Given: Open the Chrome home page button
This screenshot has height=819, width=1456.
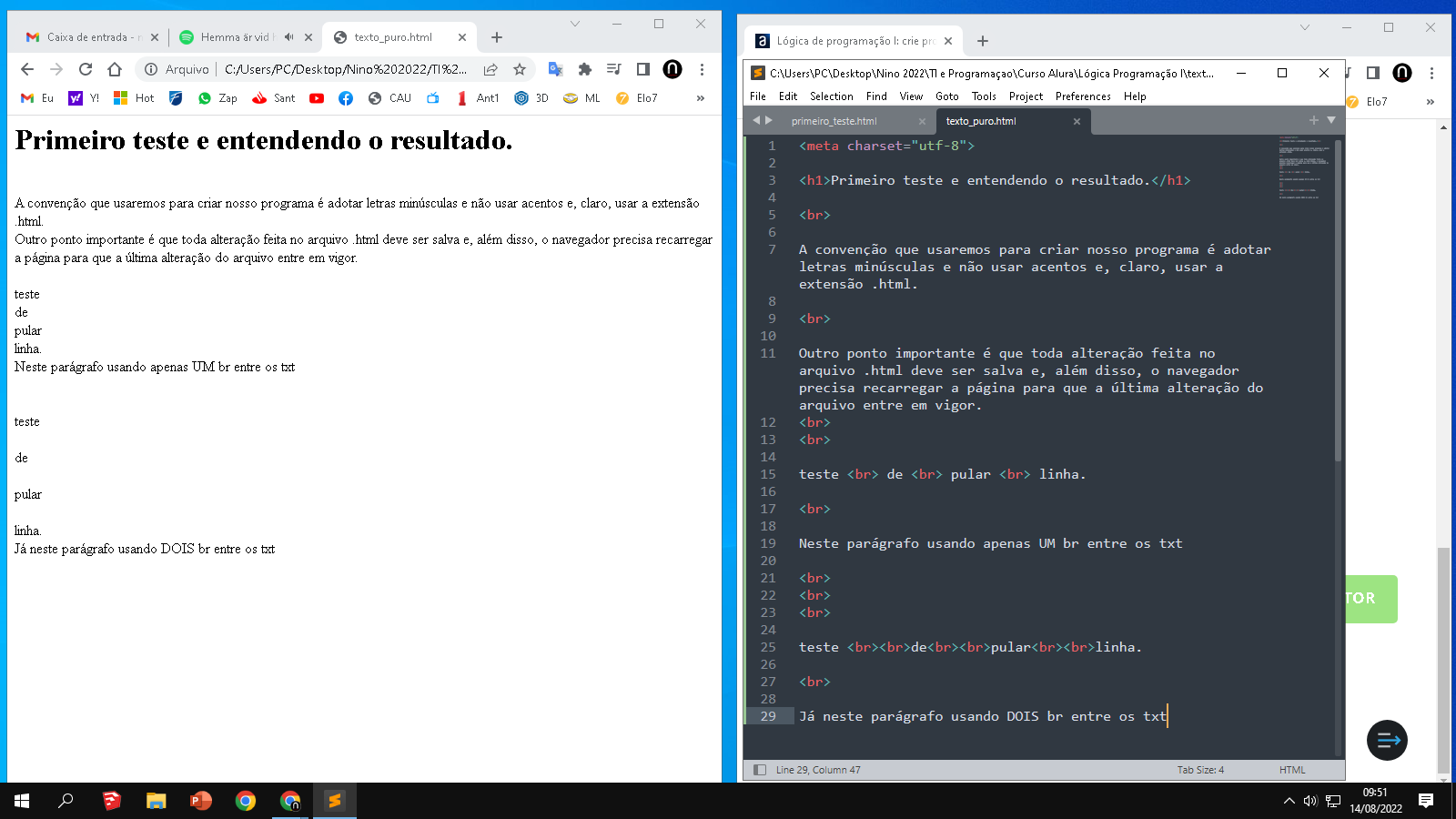Looking at the screenshot, I should [115, 69].
